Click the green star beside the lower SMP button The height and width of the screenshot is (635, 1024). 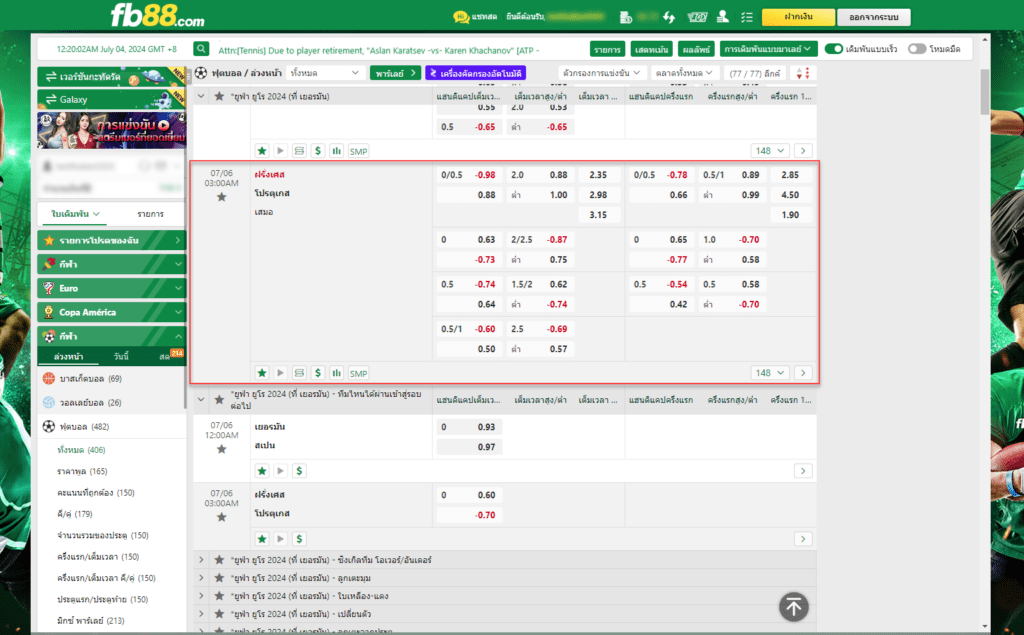262,373
